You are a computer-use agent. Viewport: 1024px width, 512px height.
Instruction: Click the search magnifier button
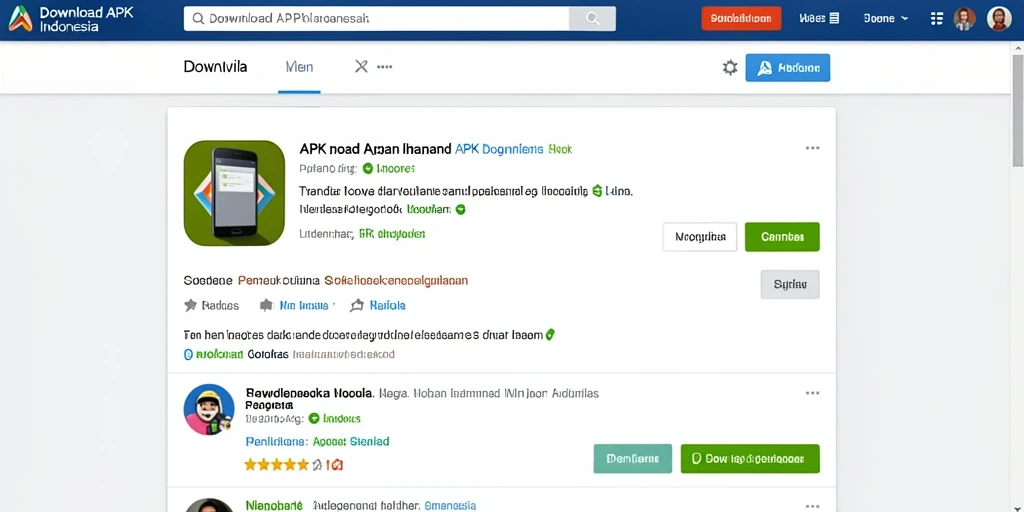tap(592, 19)
